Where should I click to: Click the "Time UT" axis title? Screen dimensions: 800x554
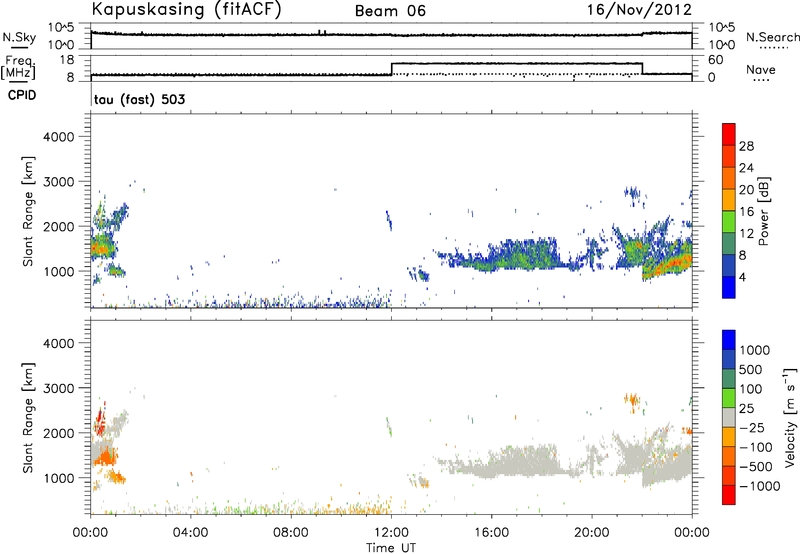[x=391, y=547]
